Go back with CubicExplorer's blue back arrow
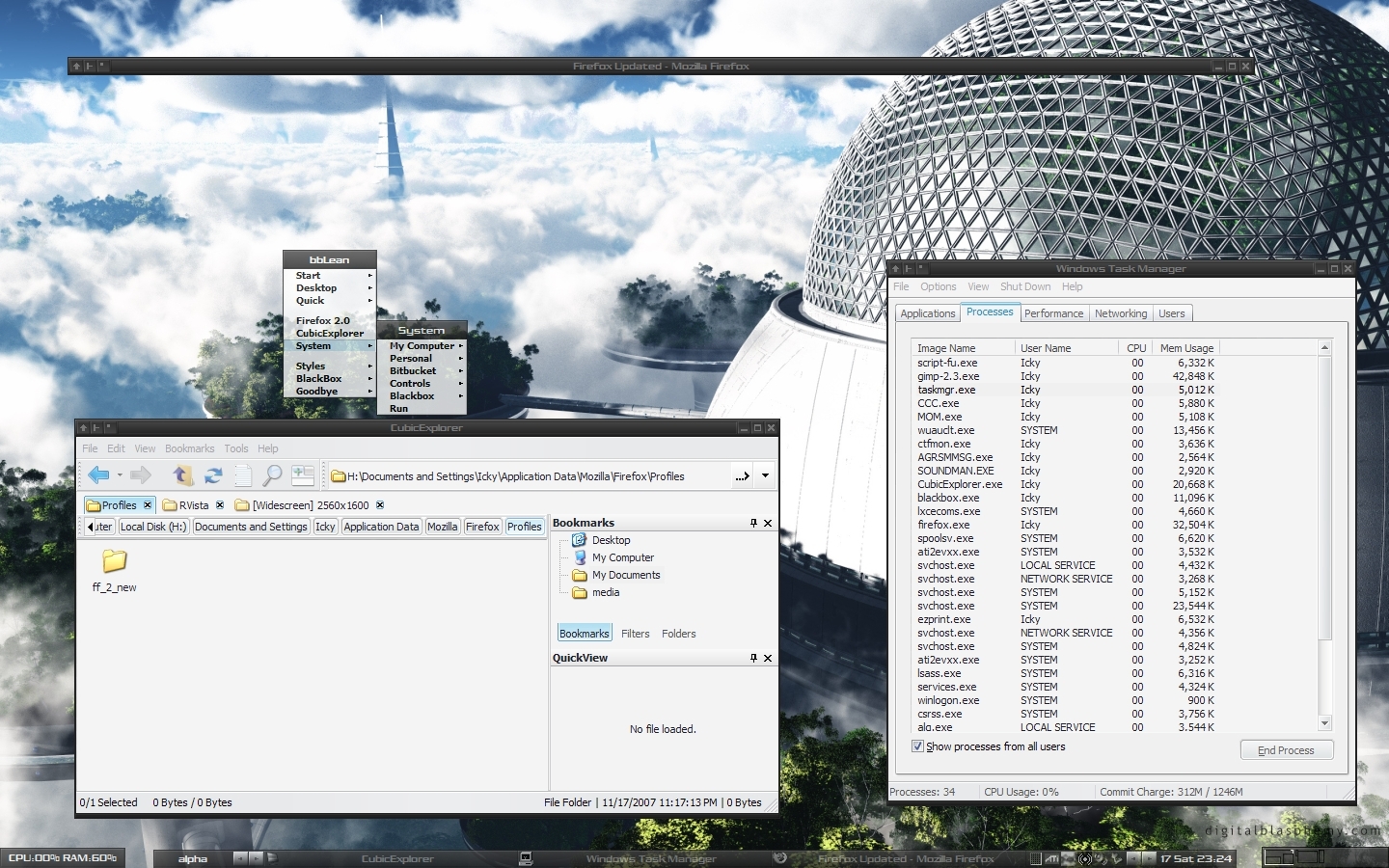The image size is (1389, 868). [97, 475]
